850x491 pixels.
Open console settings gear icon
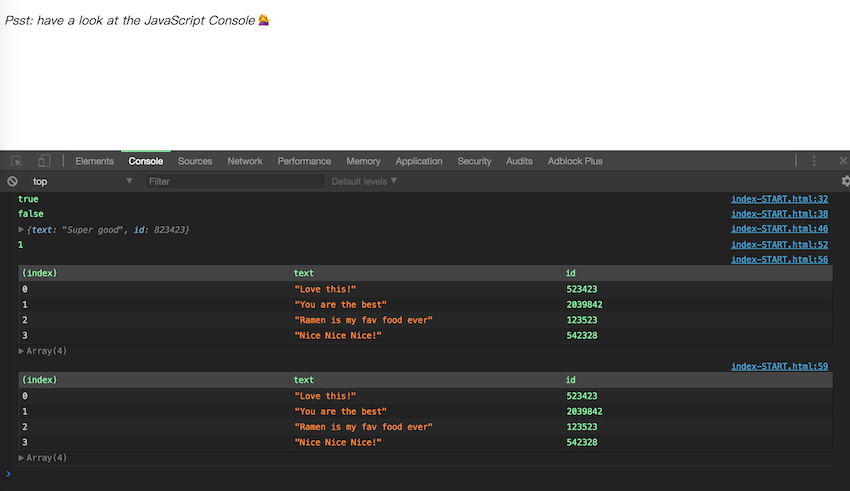pyautogui.click(x=845, y=181)
